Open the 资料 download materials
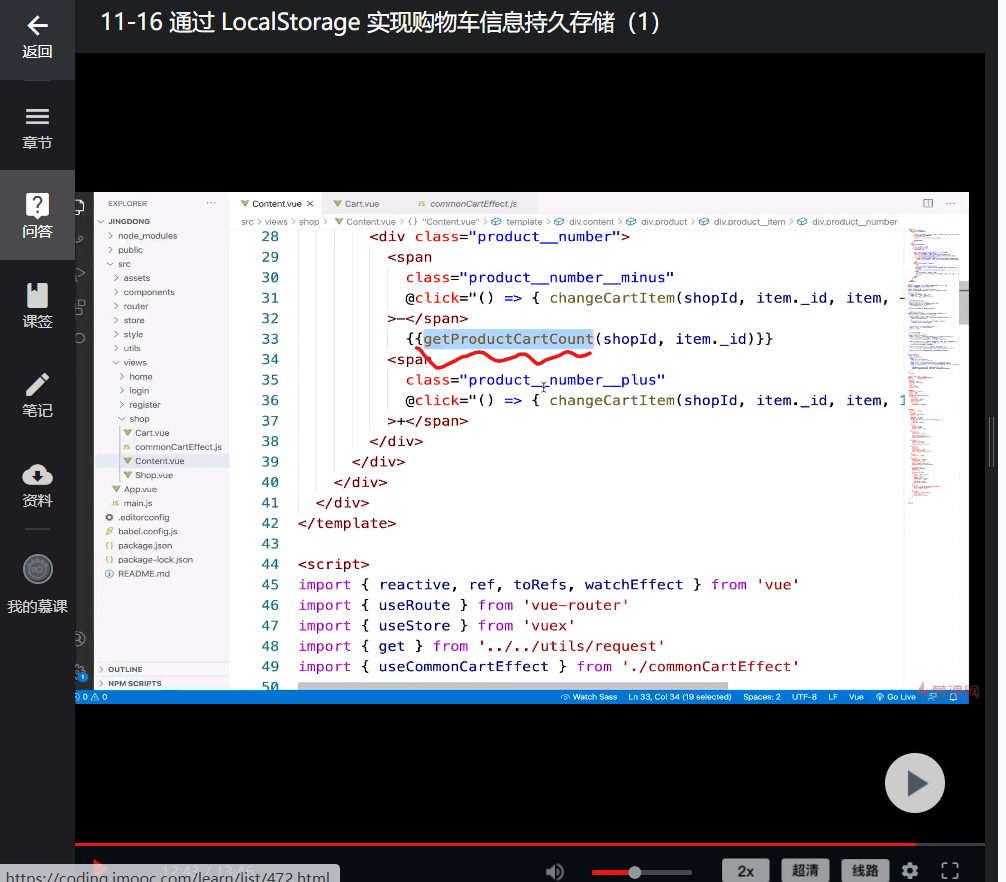 pos(37,486)
